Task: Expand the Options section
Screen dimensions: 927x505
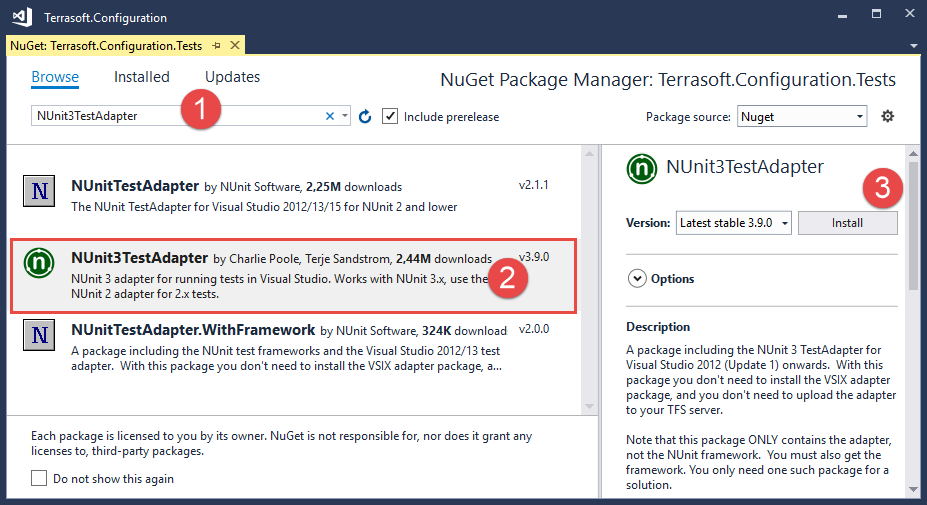Action: point(635,279)
